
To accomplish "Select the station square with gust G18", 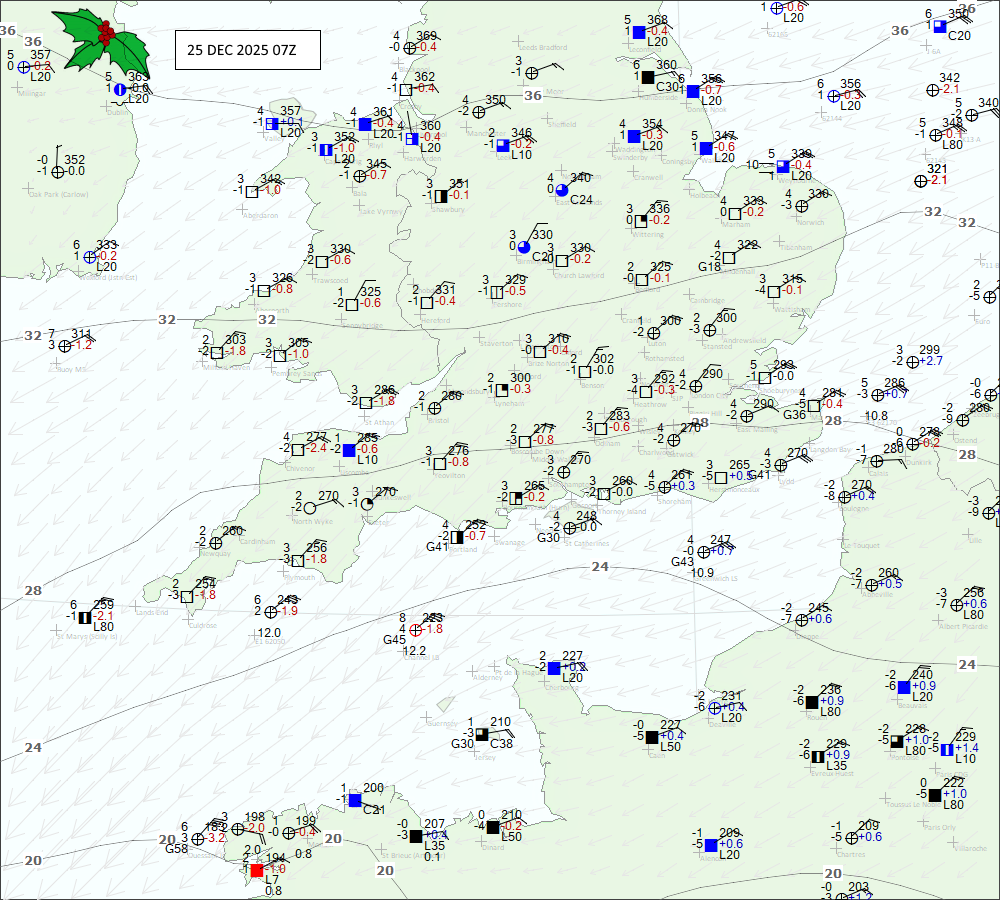I will pyautogui.click(x=729, y=257).
